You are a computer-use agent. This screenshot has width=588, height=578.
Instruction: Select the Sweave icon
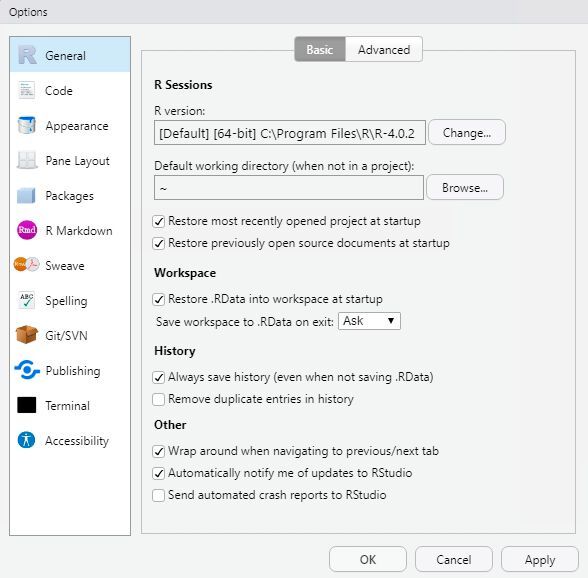[x=27, y=265]
